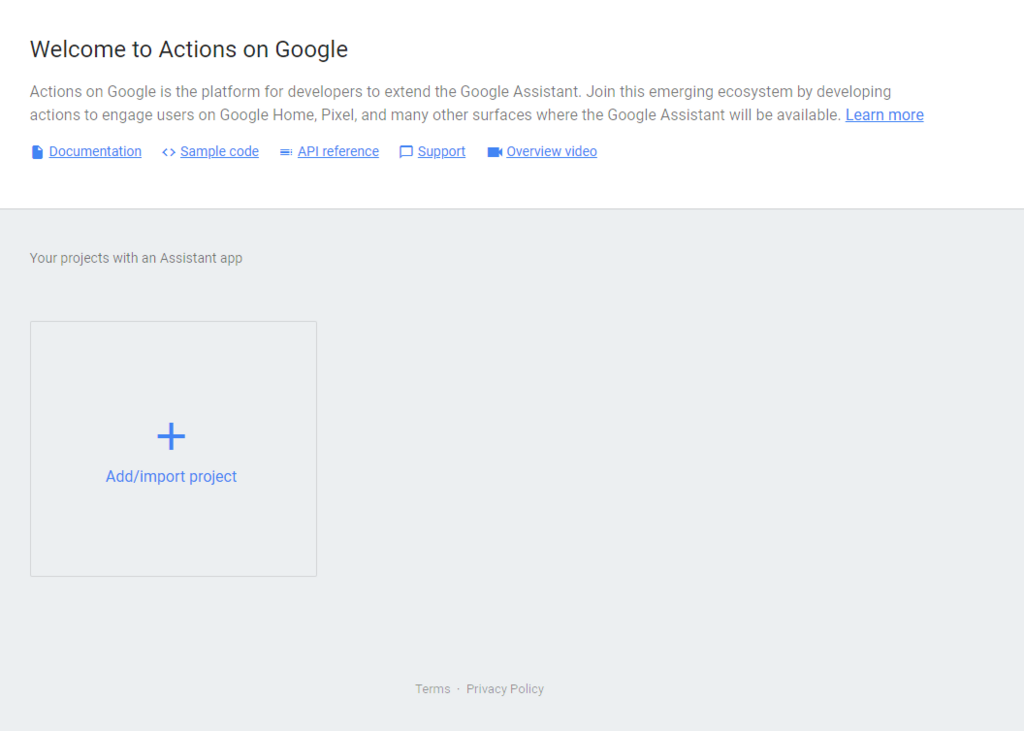Open the API reference link
1024x731 pixels.
338,152
